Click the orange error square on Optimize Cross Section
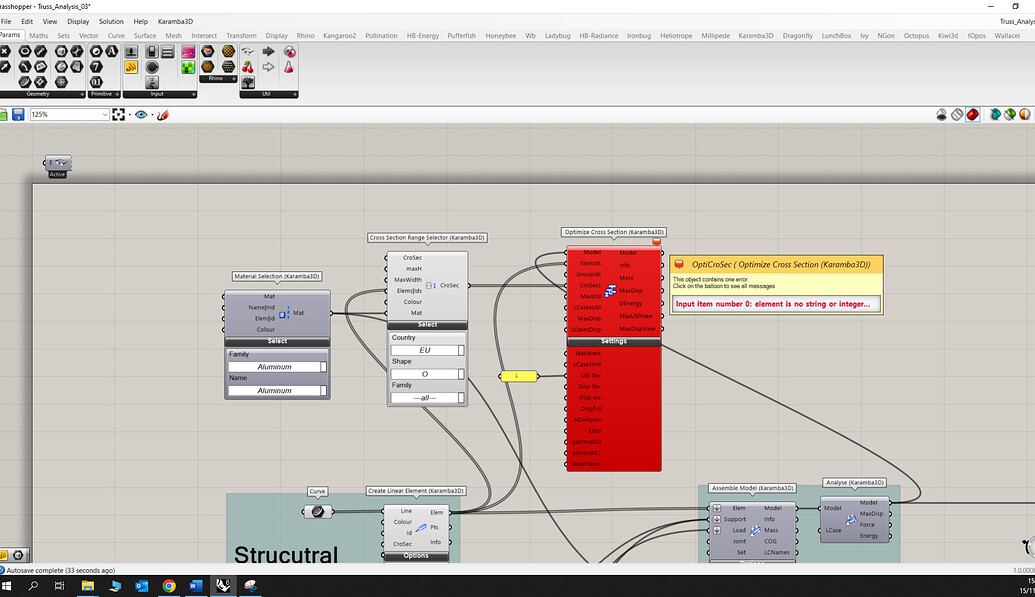The image size is (1035, 597). [x=656, y=241]
